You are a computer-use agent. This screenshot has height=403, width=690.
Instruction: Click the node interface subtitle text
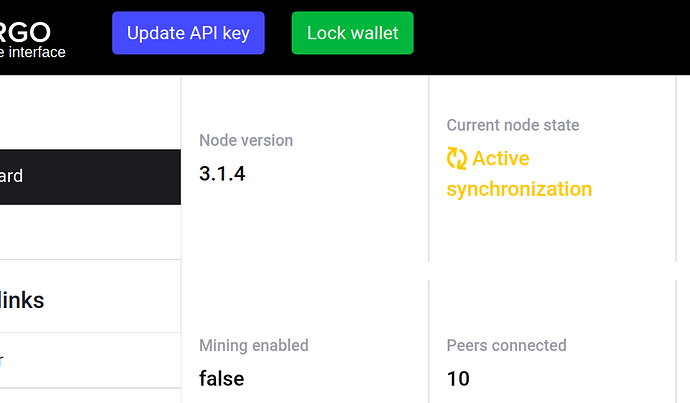[33, 52]
